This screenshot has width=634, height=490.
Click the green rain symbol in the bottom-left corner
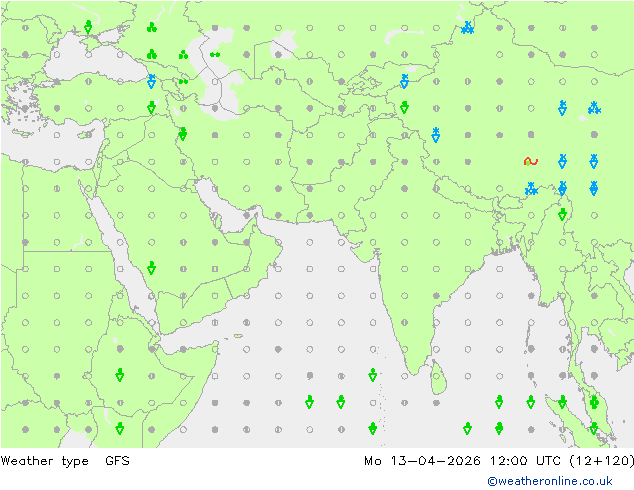click(120, 428)
